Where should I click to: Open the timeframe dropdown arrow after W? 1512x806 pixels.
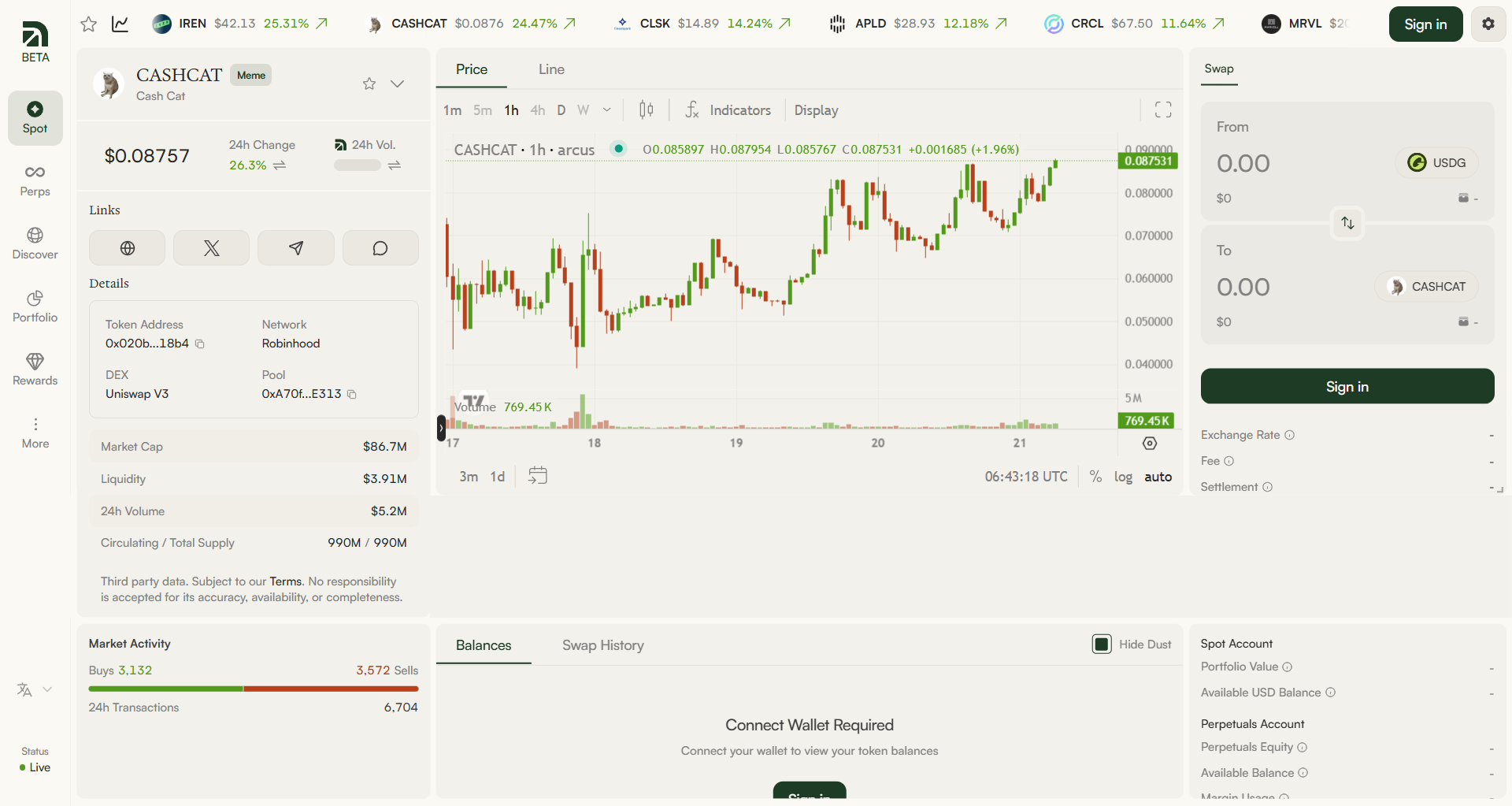pos(607,110)
